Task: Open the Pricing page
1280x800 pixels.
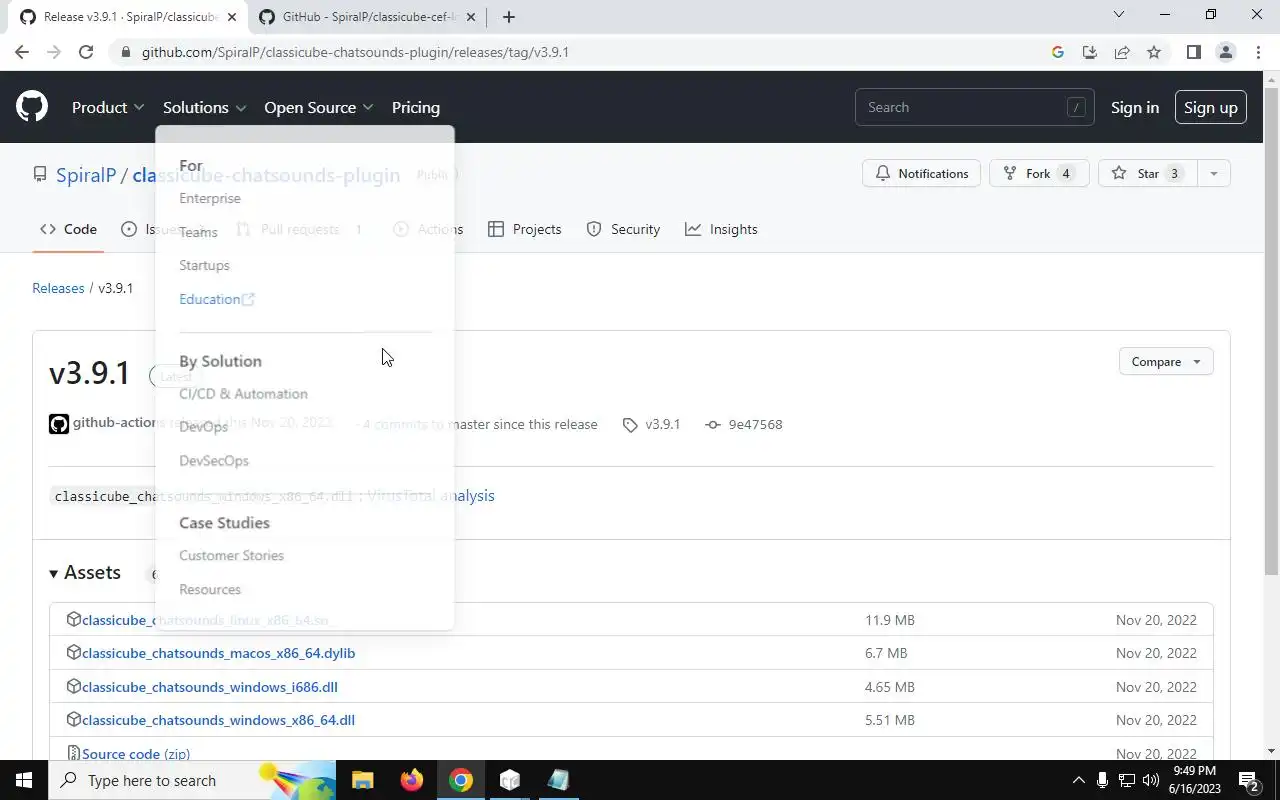Action: (x=416, y=107)
